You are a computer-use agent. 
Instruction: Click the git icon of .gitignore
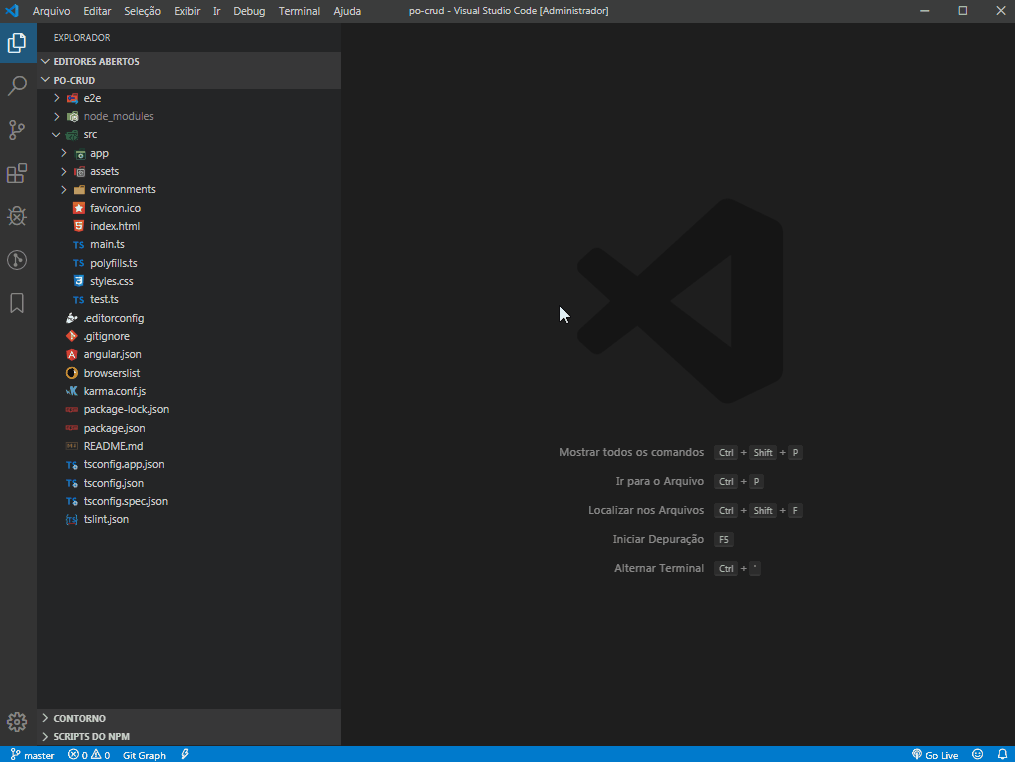(72, 336)
